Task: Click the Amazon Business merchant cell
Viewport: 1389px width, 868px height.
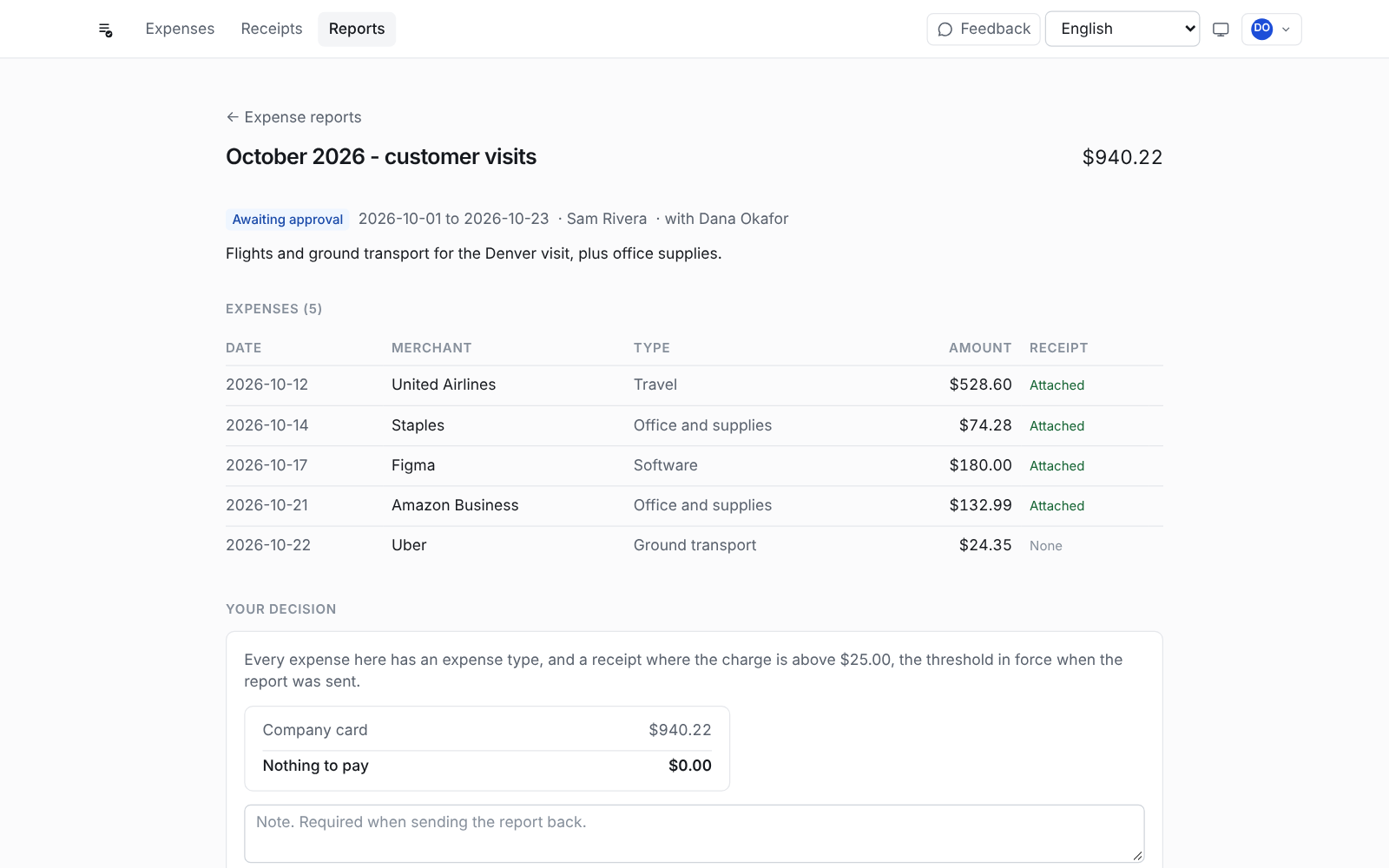Action: [455, 505]
